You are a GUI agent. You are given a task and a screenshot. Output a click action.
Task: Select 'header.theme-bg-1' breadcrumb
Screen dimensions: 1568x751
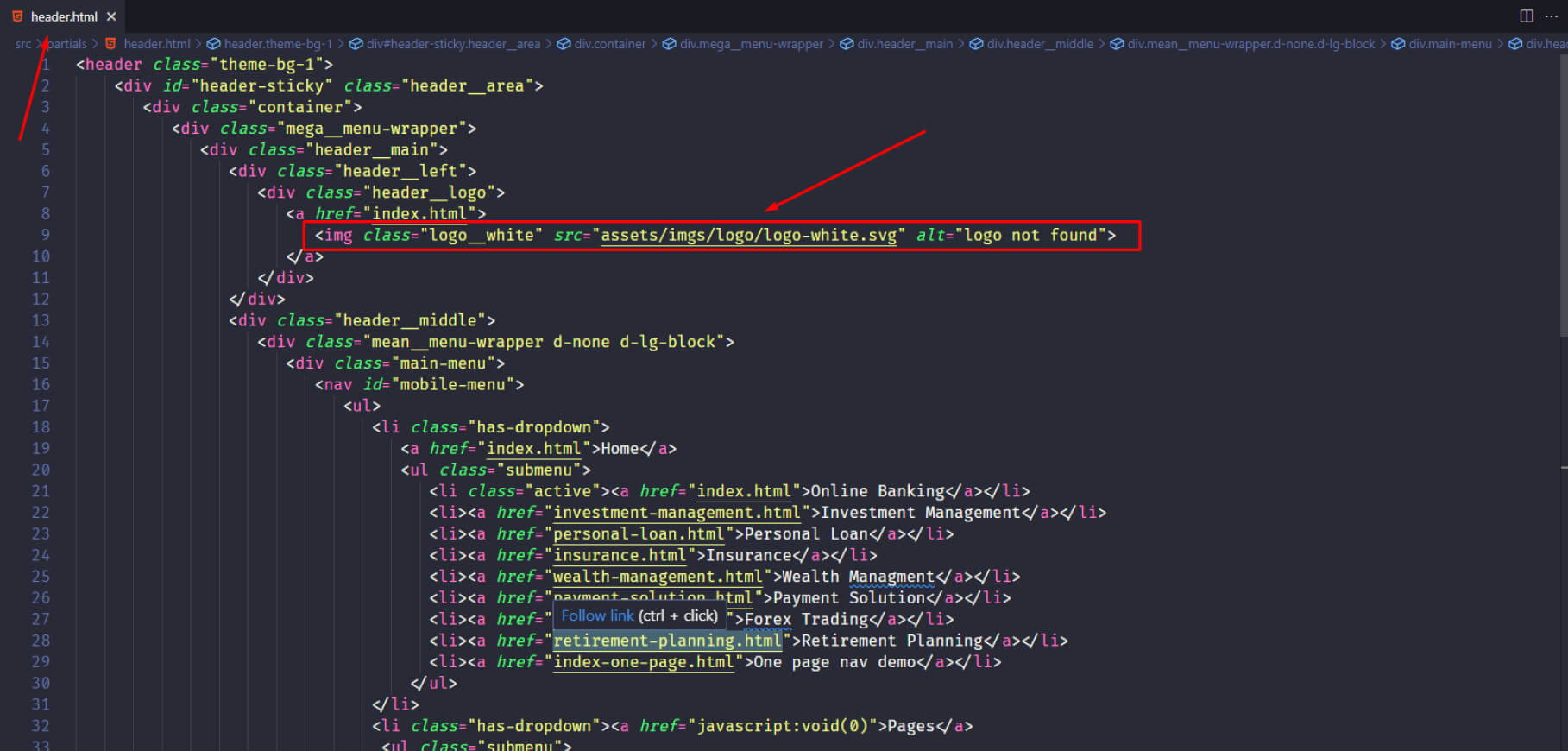click(278, 44)
